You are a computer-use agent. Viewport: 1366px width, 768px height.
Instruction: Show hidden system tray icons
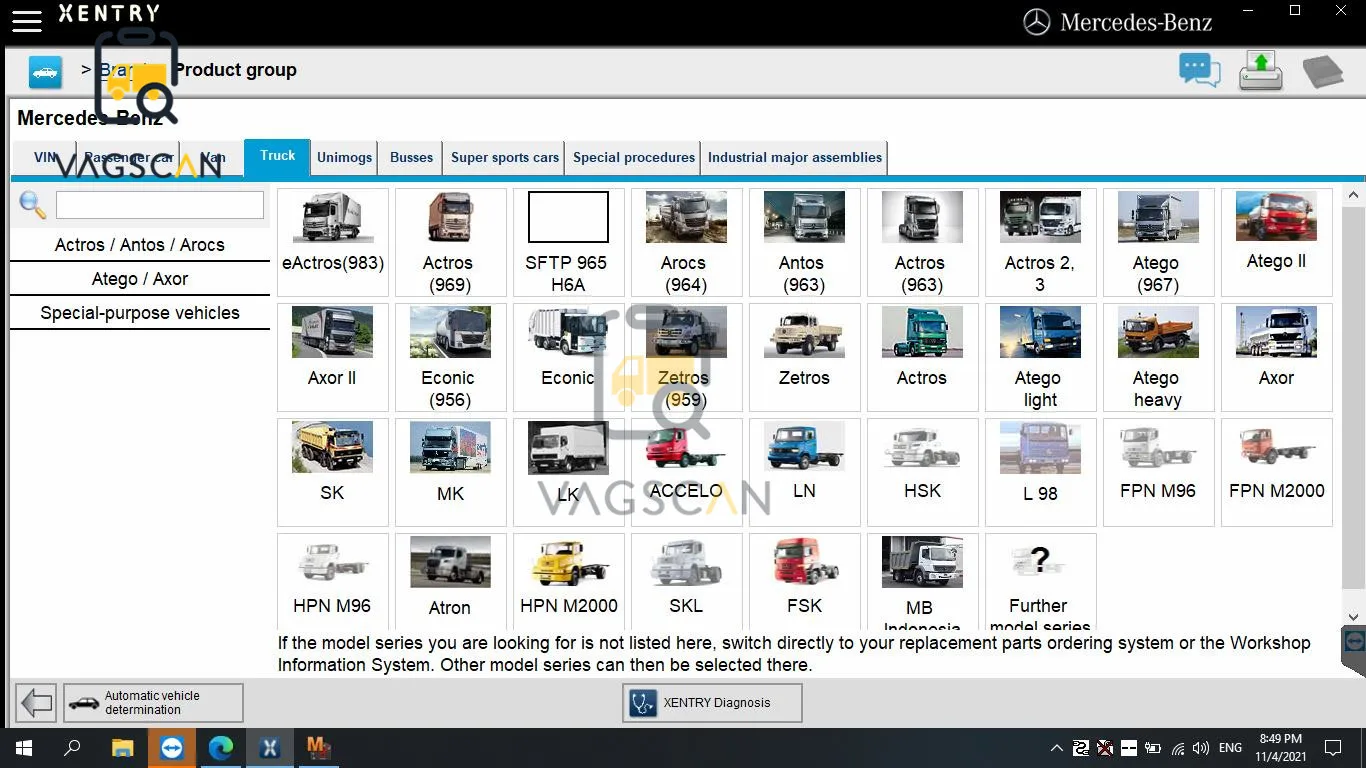coord(1056,748)
